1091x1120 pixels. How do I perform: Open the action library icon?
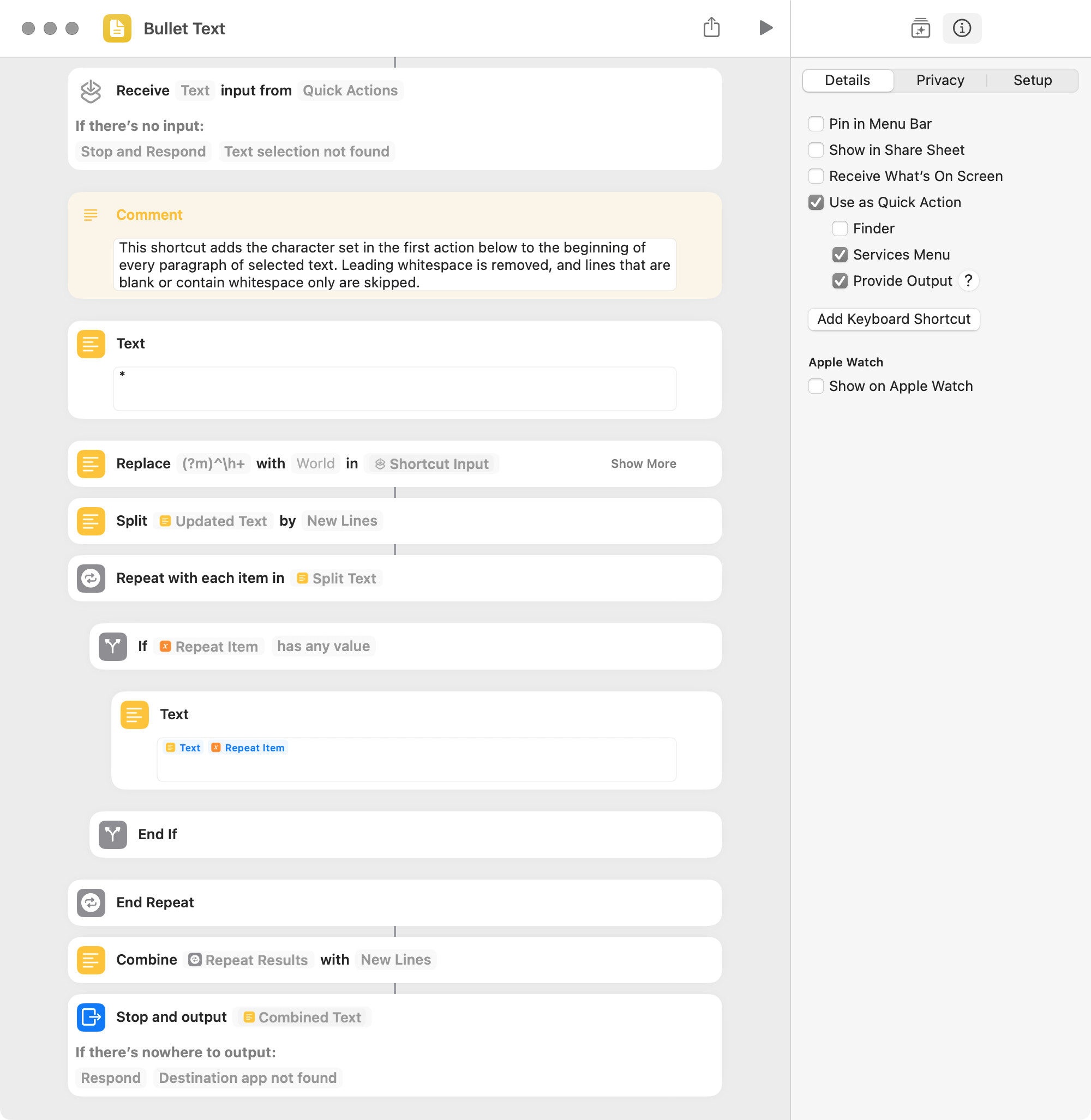coord(920,27)
